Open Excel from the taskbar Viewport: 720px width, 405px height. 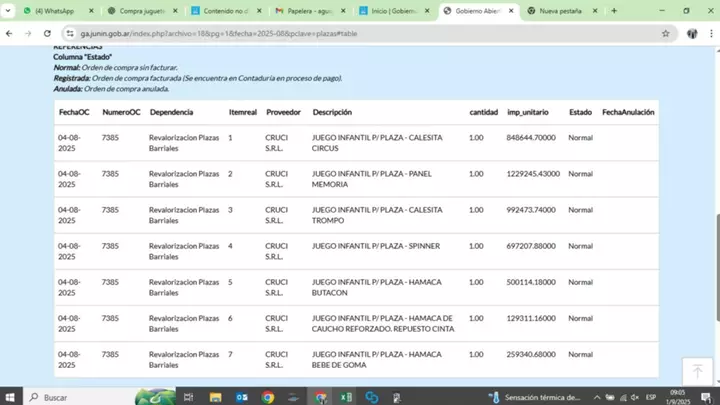346,397
